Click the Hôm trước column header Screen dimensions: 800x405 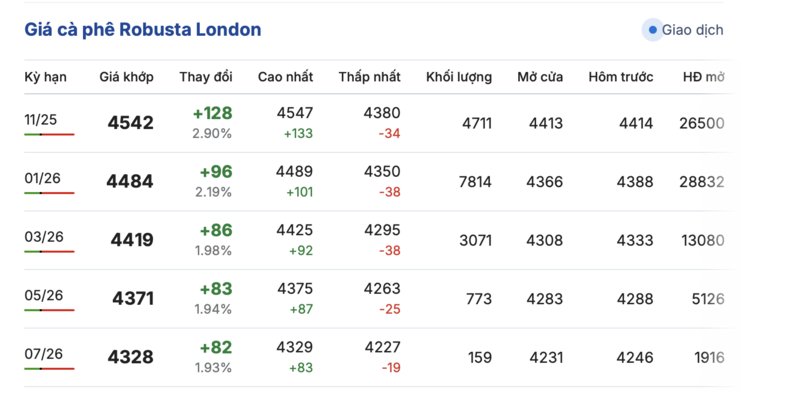[x=620, y=77]
